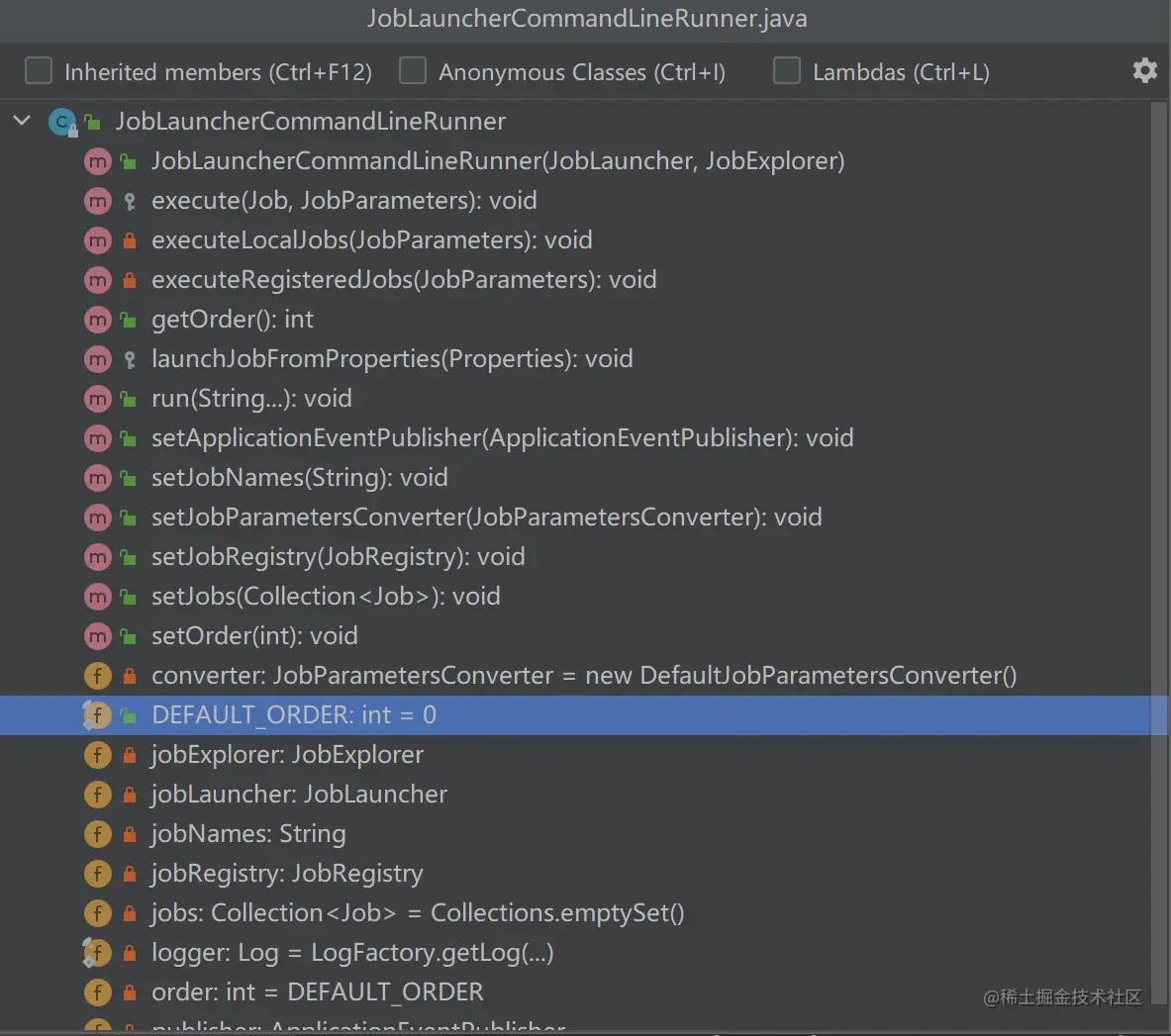
Task: Select setApplicationEventPublisher(ApplicationEventPublisher): void
Action: [x=503, y=438]
